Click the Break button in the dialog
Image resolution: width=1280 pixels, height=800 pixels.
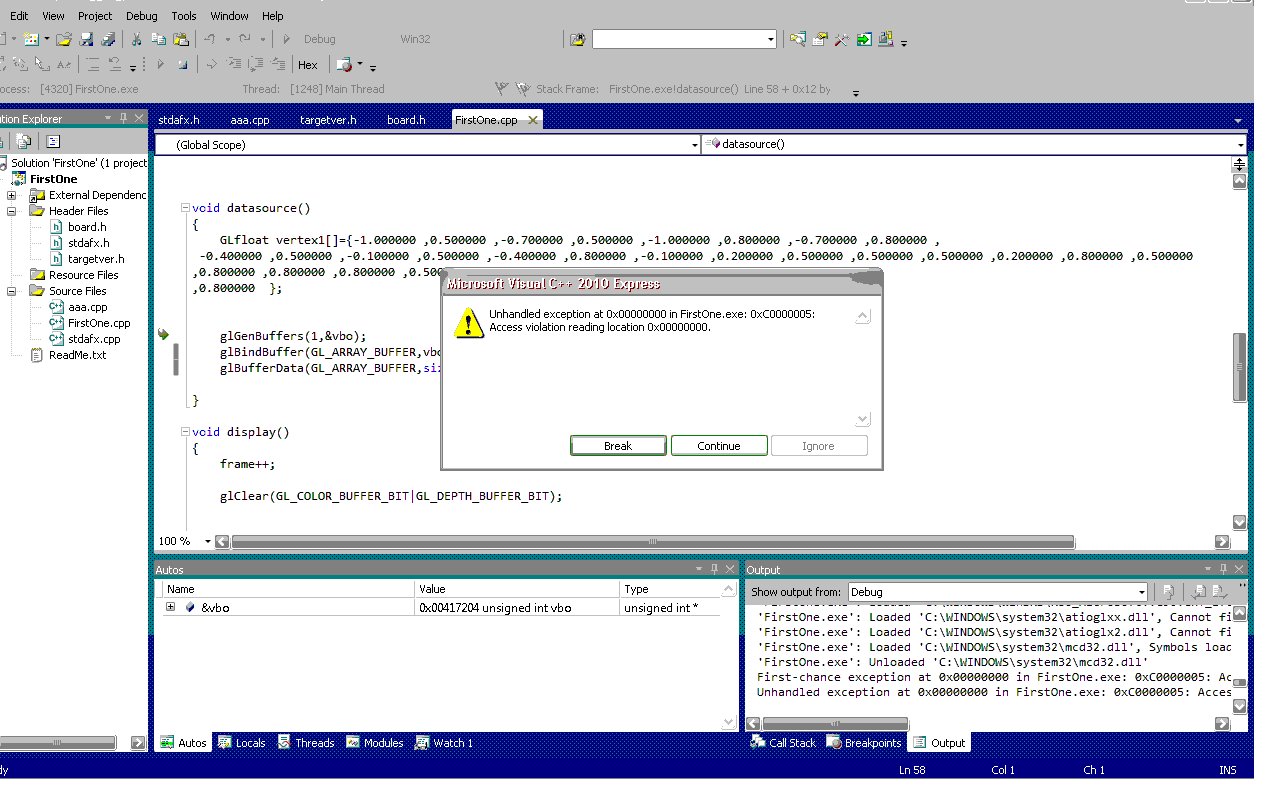coord(618,446)
